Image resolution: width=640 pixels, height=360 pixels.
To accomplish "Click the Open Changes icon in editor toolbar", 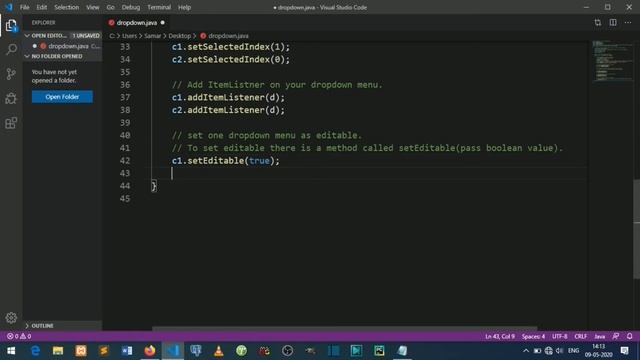I will click(x=598, y=23).
